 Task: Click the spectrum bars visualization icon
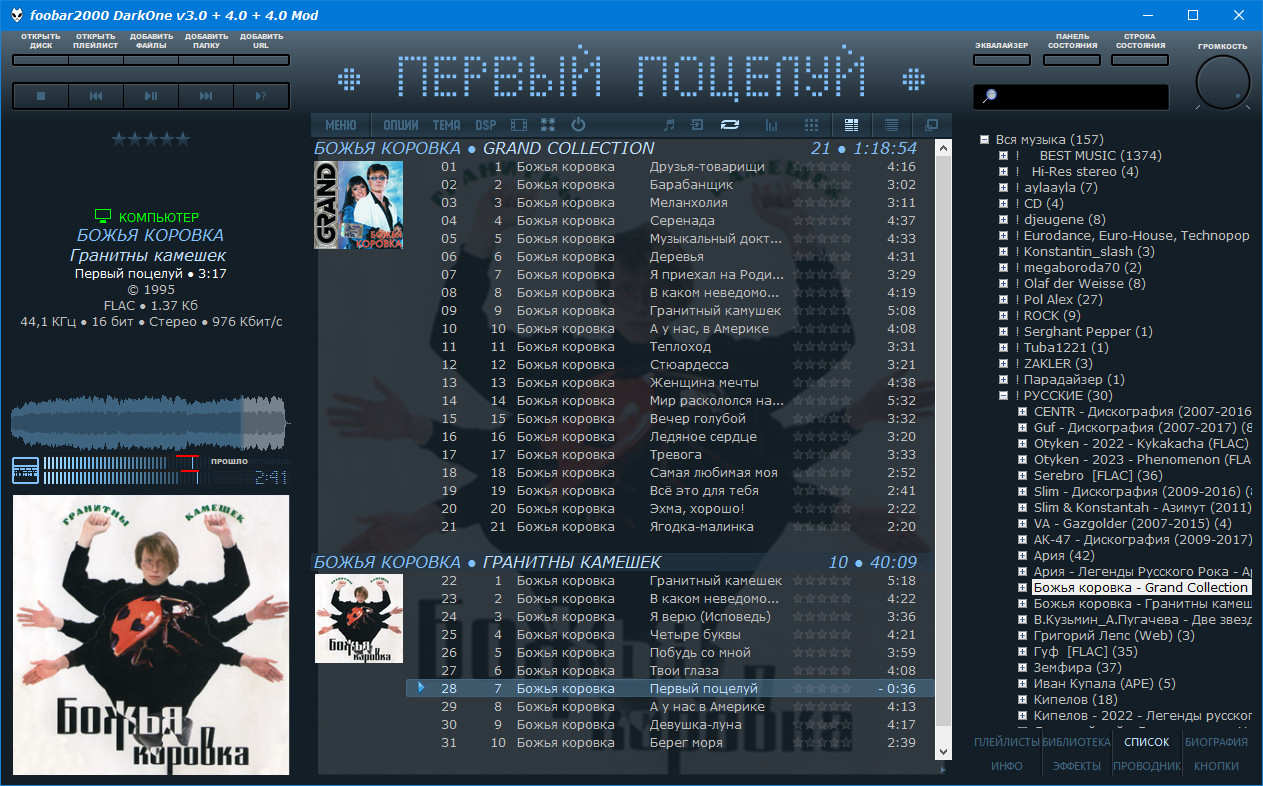coord(771,125)
